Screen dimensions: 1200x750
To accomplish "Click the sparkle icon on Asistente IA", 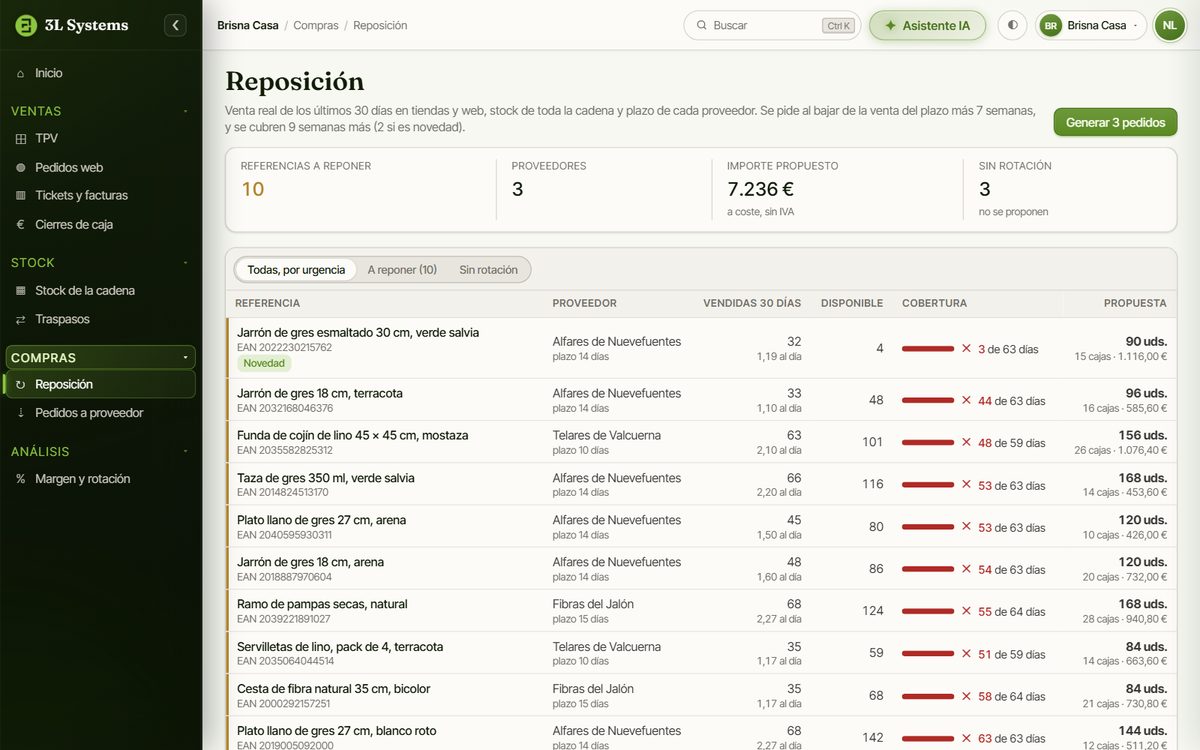I will (x=890, y=25).
